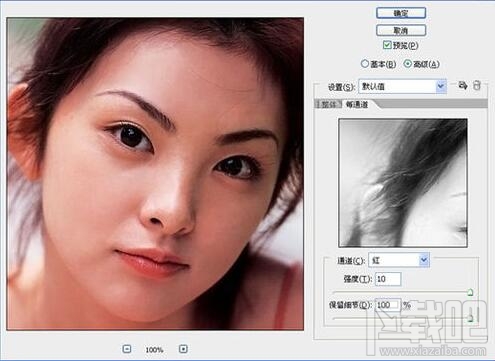Select the 高级(A) advanced radio button
The width and height of the screenshot is (495, 361).
407,64
